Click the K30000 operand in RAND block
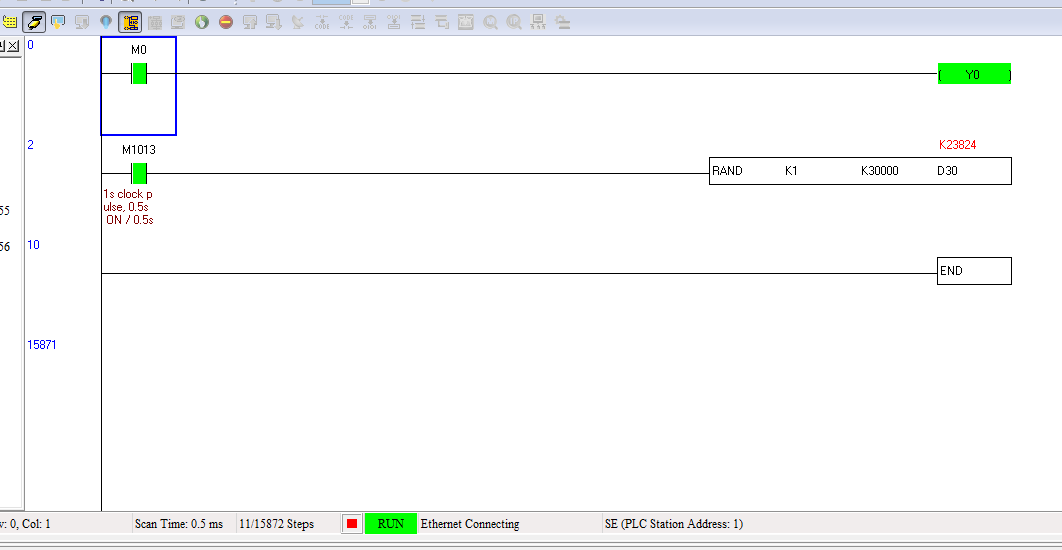This screenshot has width=1062, height=550. 879,171
